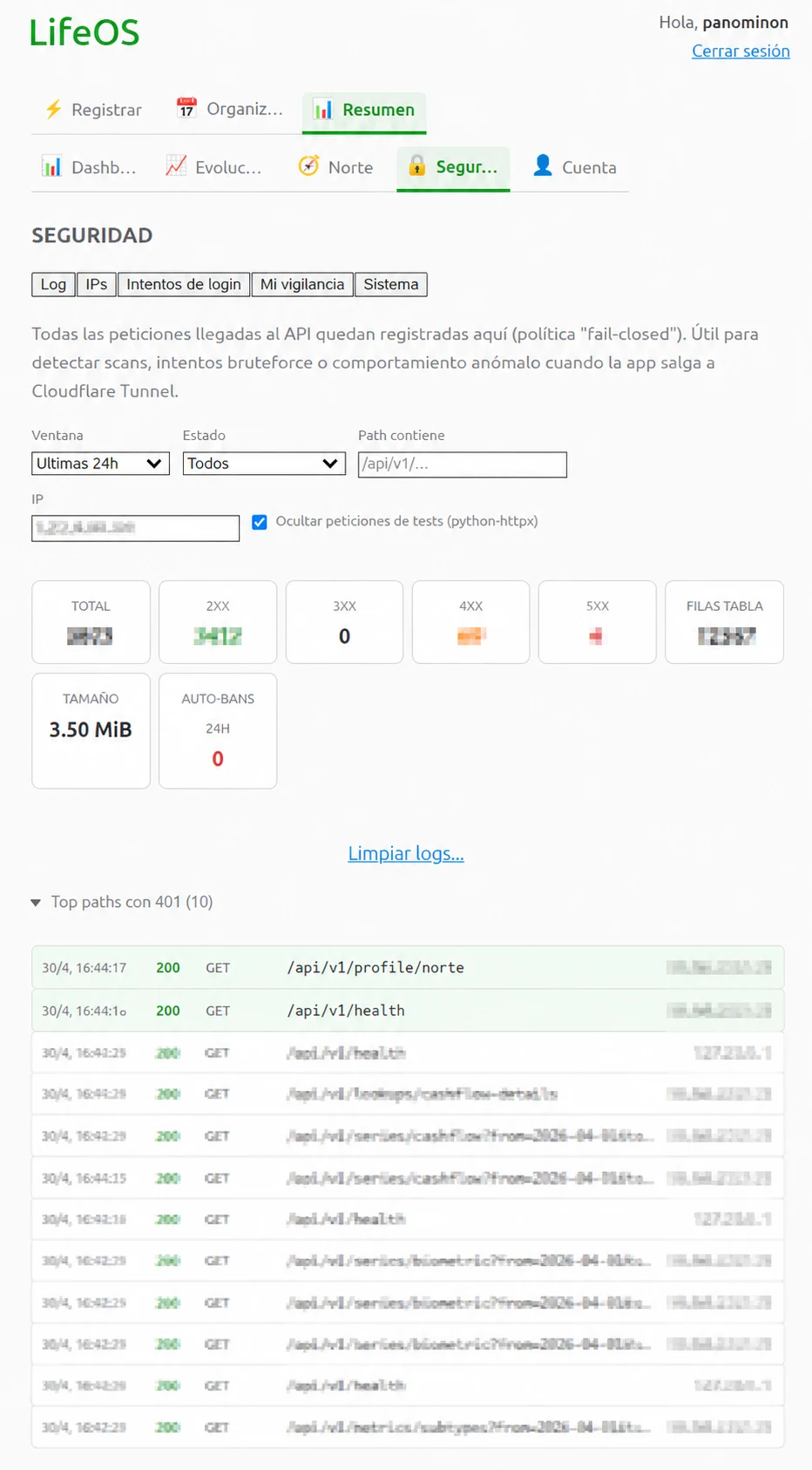The width and height of the screenshot is (812, 1470).
Task: Select the 16:44:1x /api/v1/health log row
Action: tap(408, 1011)
